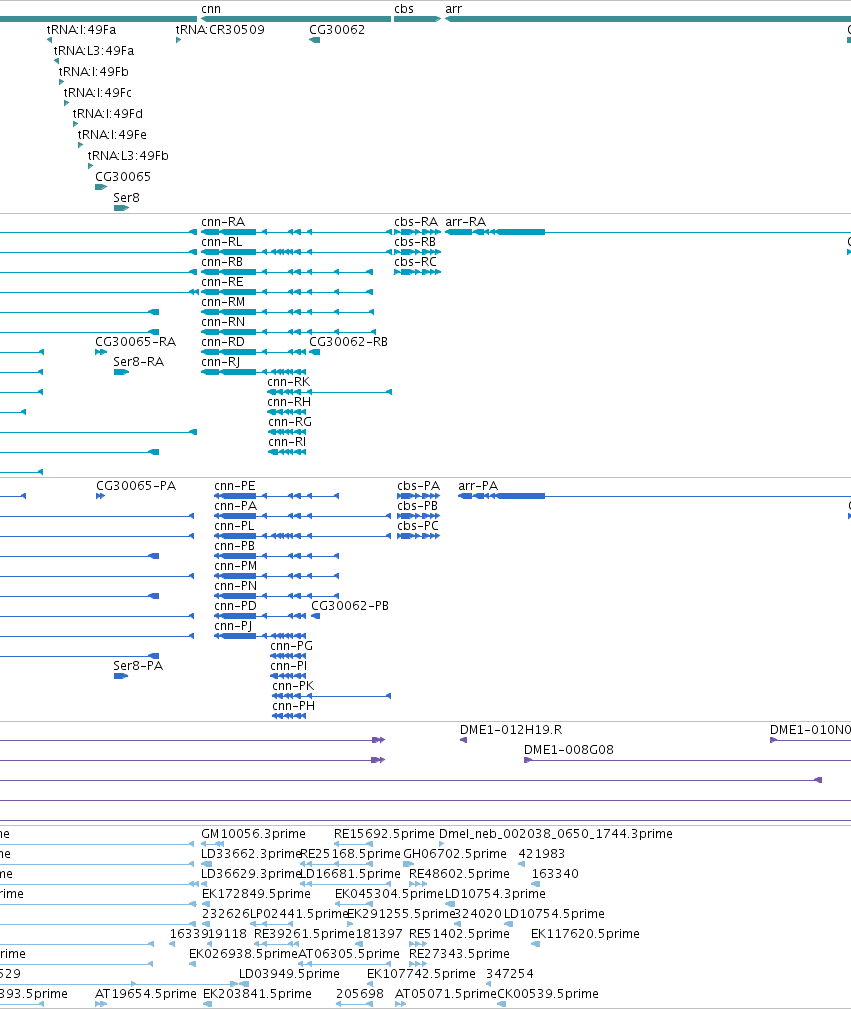This screenshot has height=1009, width=851.
Task: Click the tRNA:I:49Fd label
Action: (x=108, y=114)
